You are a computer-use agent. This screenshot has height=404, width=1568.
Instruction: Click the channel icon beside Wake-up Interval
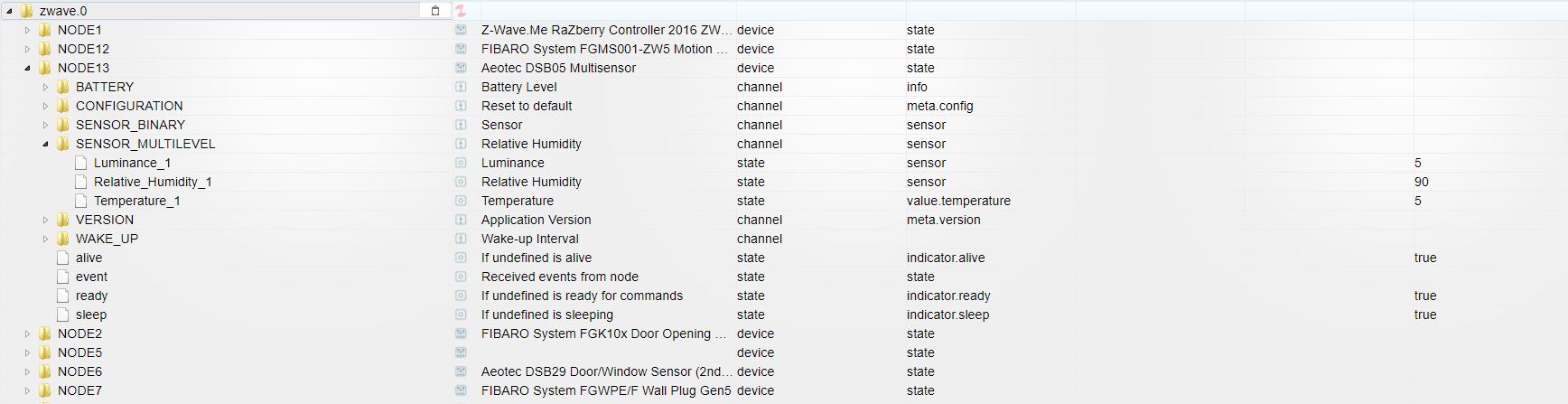461,239
